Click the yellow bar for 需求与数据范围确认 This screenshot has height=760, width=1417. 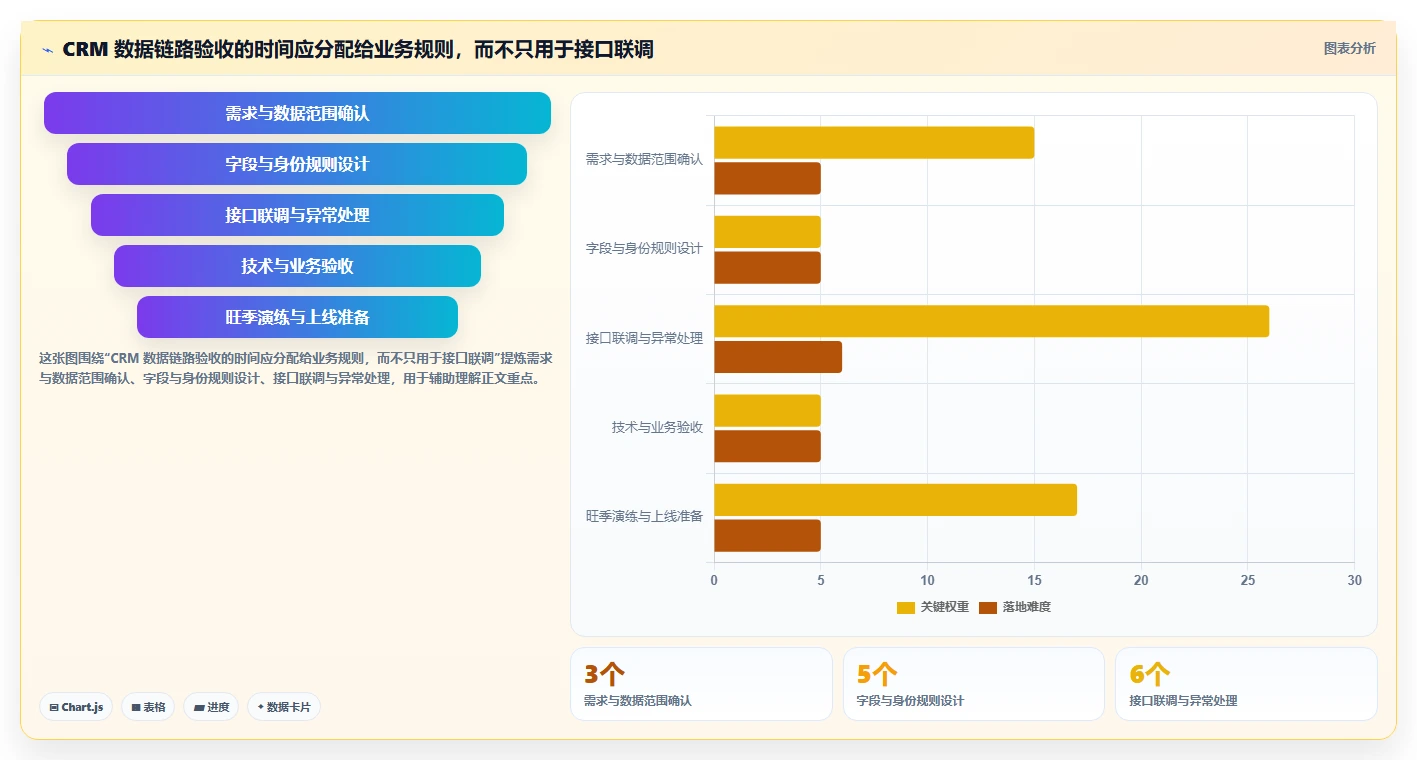(x=874, y=142)
